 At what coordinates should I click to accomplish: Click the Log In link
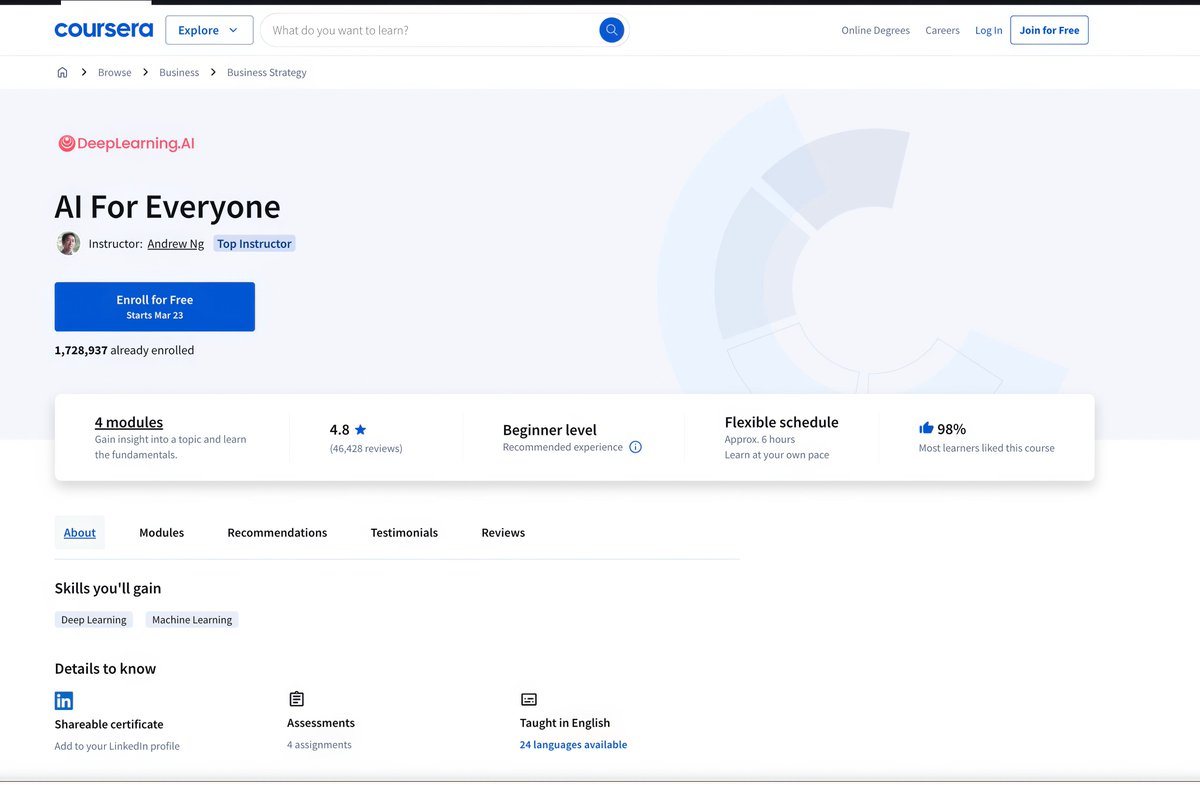988,30
